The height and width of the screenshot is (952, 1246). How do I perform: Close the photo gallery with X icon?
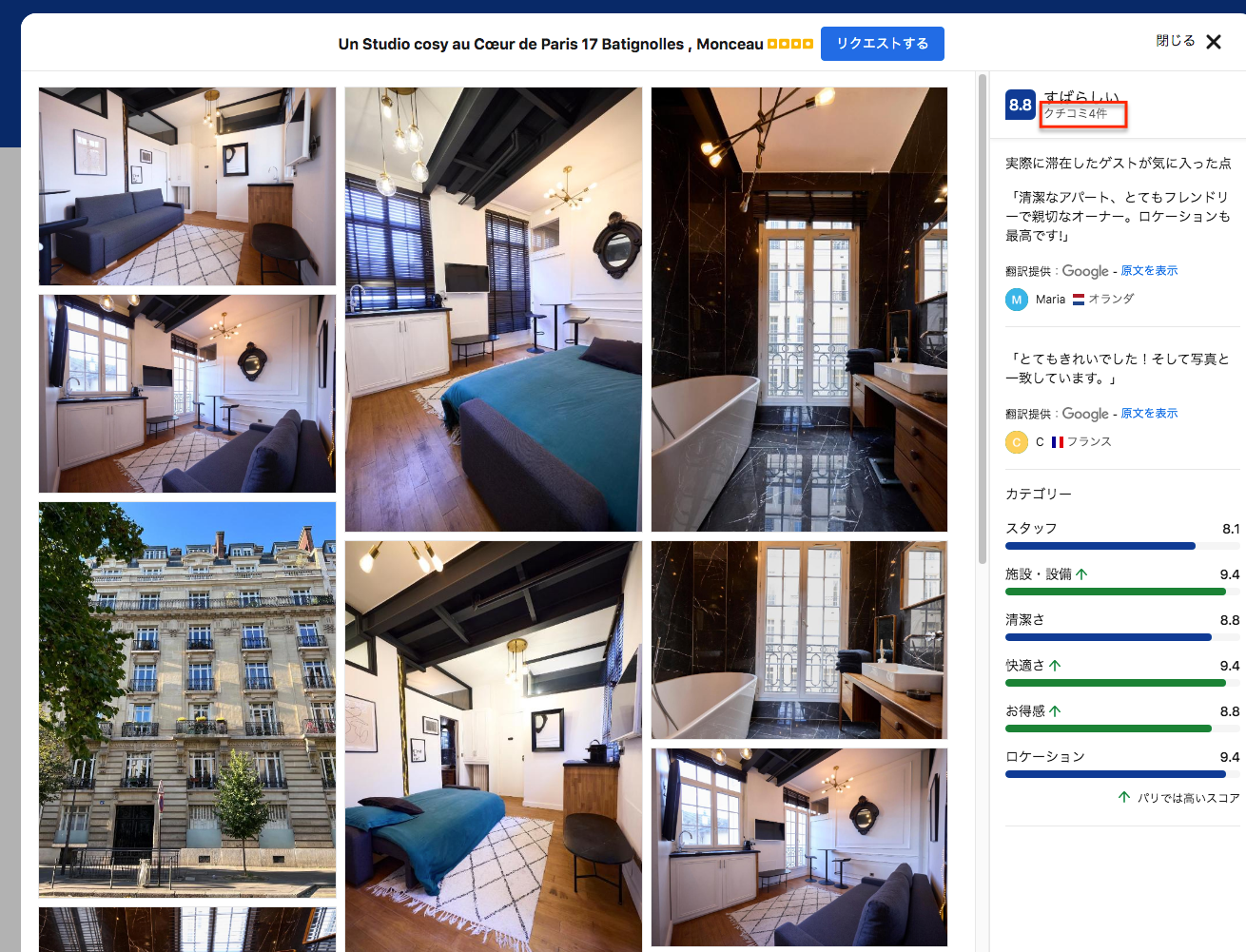(1213, 42)
